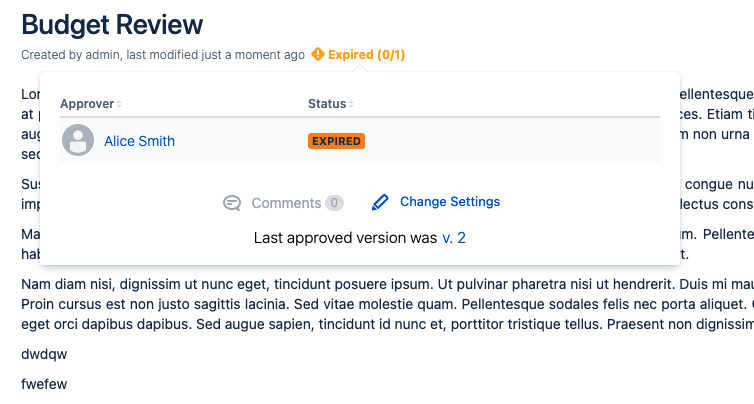The height and width of the screenshot is (404, 754).
Task: Click the 'fwefew' paragraph
Action: click(44, 384)
